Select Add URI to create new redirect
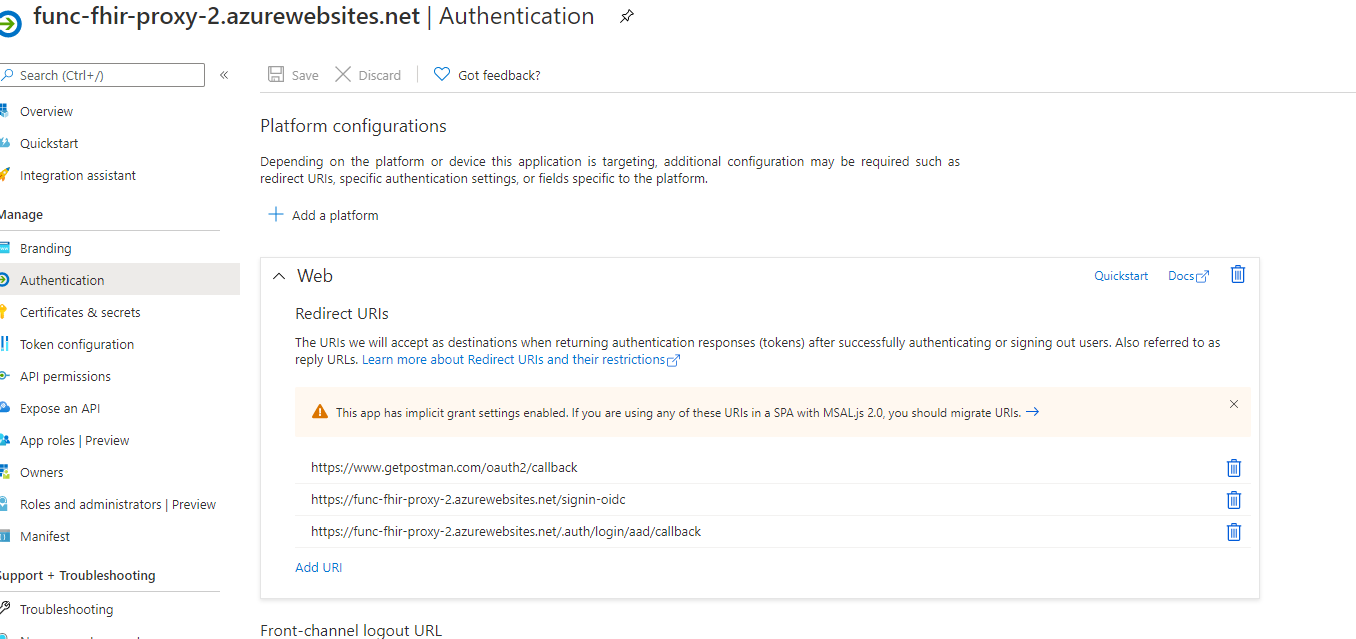The image size is (1356, 639). click(318, 567)
